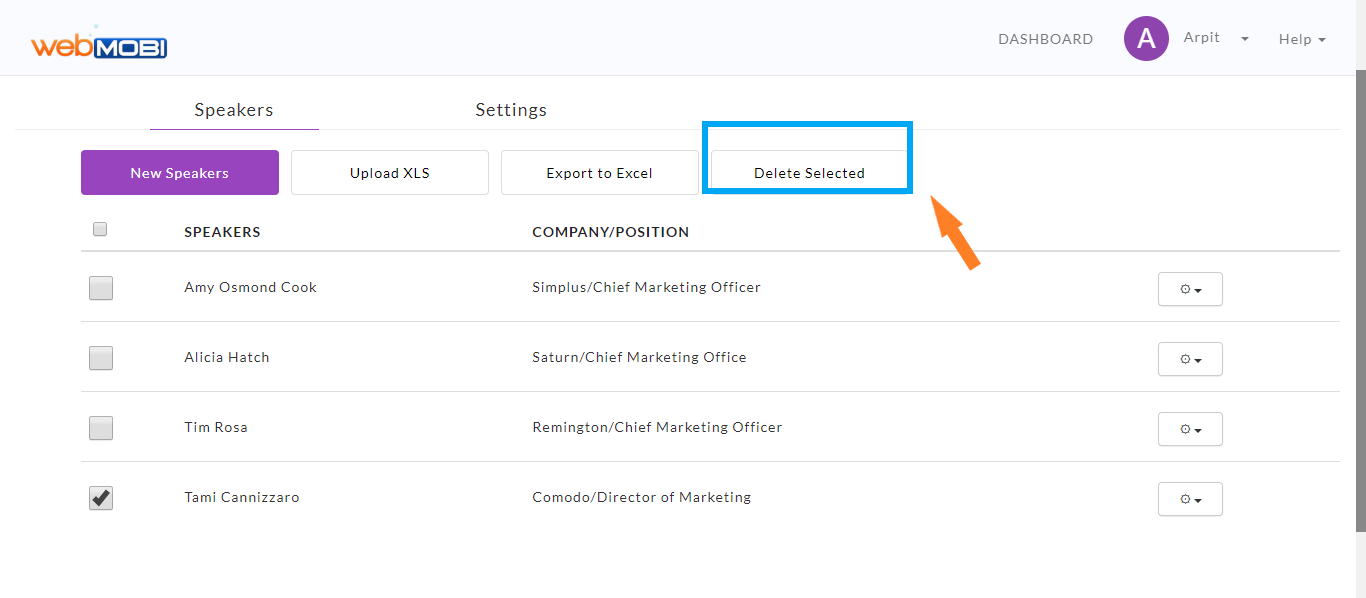Open gear menu for Tim Rosa
Screen dimensions: 1366x598
(x=1190, y=429)
